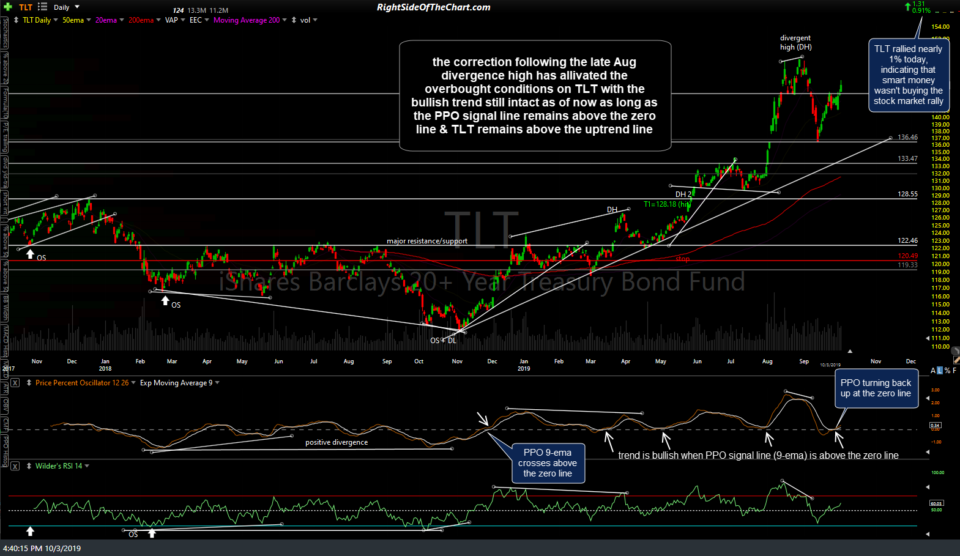
Task: Select the 'PPO turning back up' callout
Action: (x=876, y=388)
